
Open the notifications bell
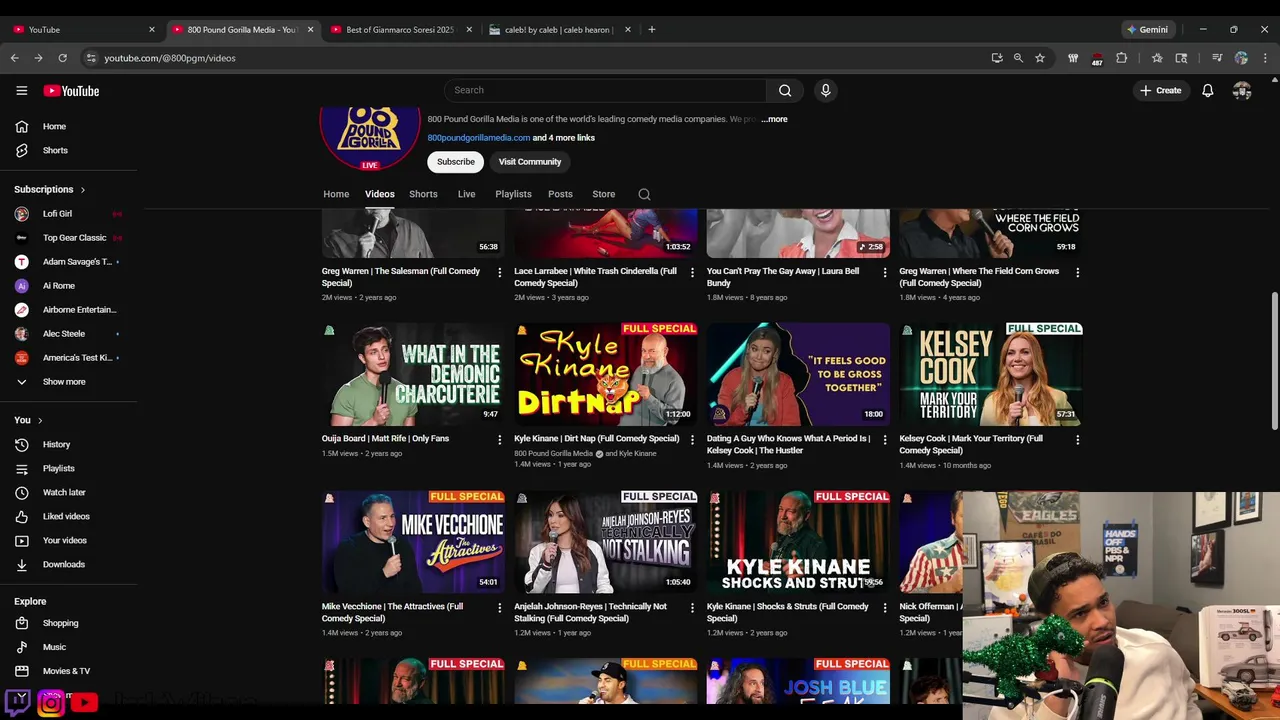(1208, 90)
